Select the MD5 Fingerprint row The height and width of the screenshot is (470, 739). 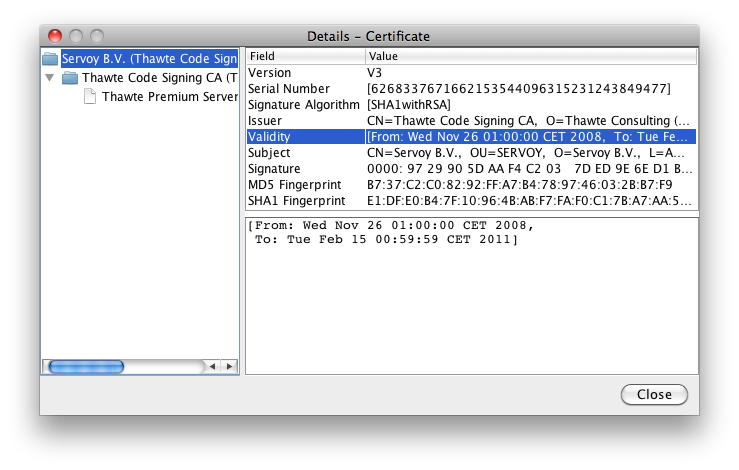471,185
